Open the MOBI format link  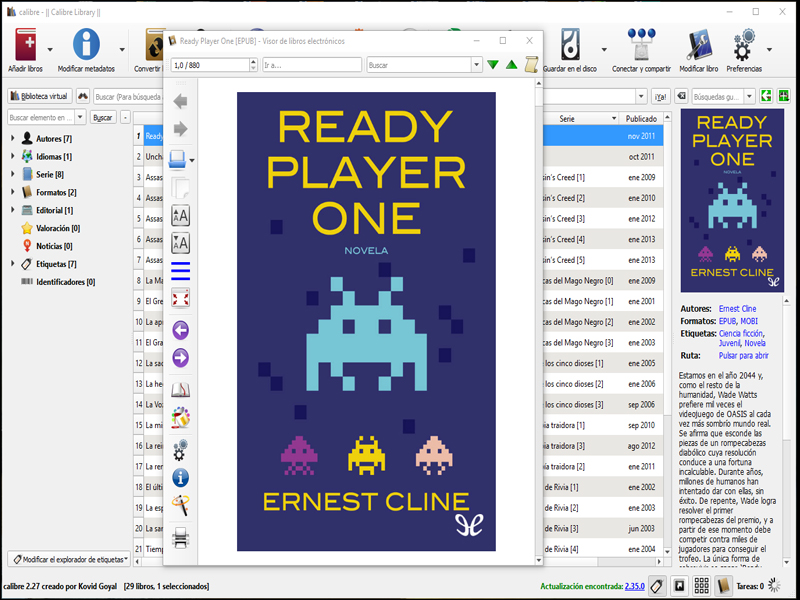pyautogui.click(x=749, y=321)
